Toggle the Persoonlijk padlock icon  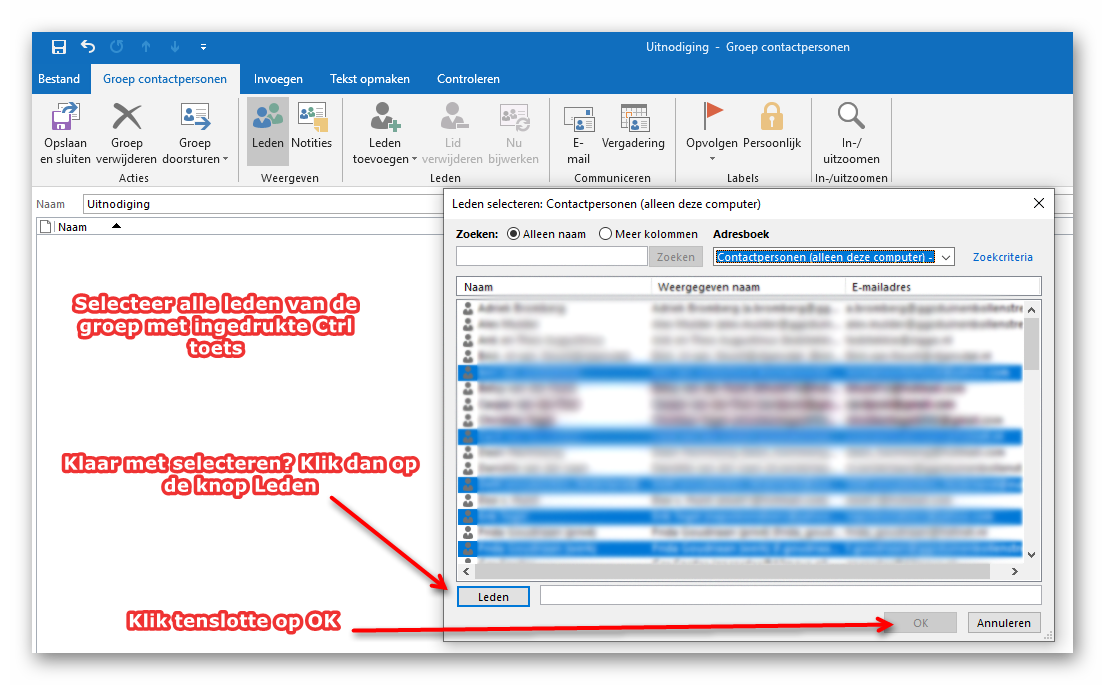click(x=771, y=118)
